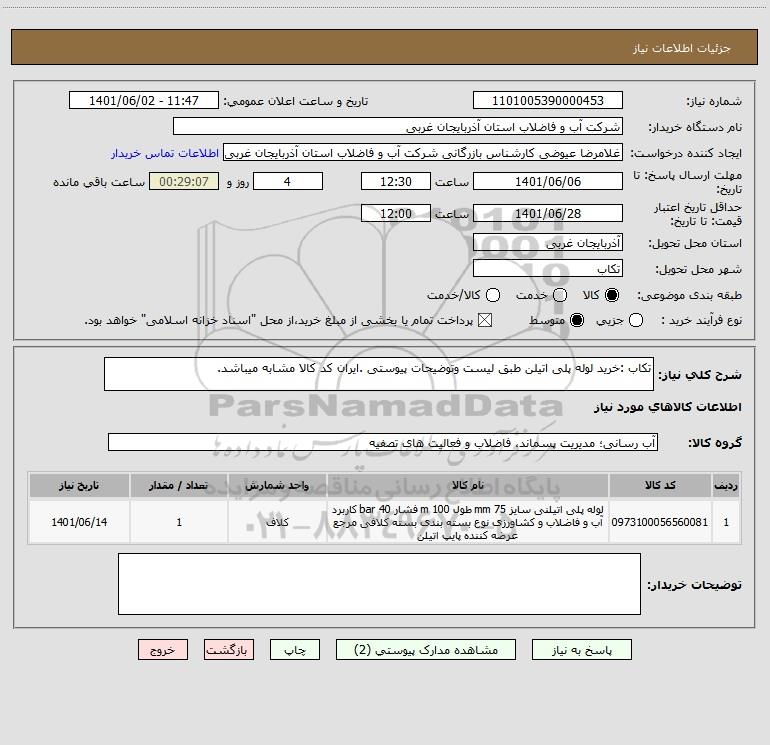Click the price validity date 1401/06/28
Screen dimensions: 770x745
[548, 213]
